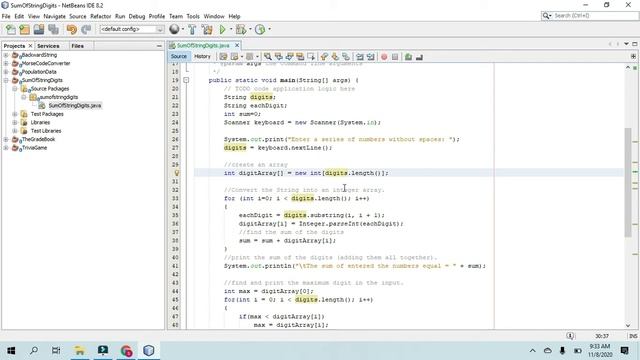Switch to the editor's Source view
This screenshot has width=640, height=360.
pos(179,56)
